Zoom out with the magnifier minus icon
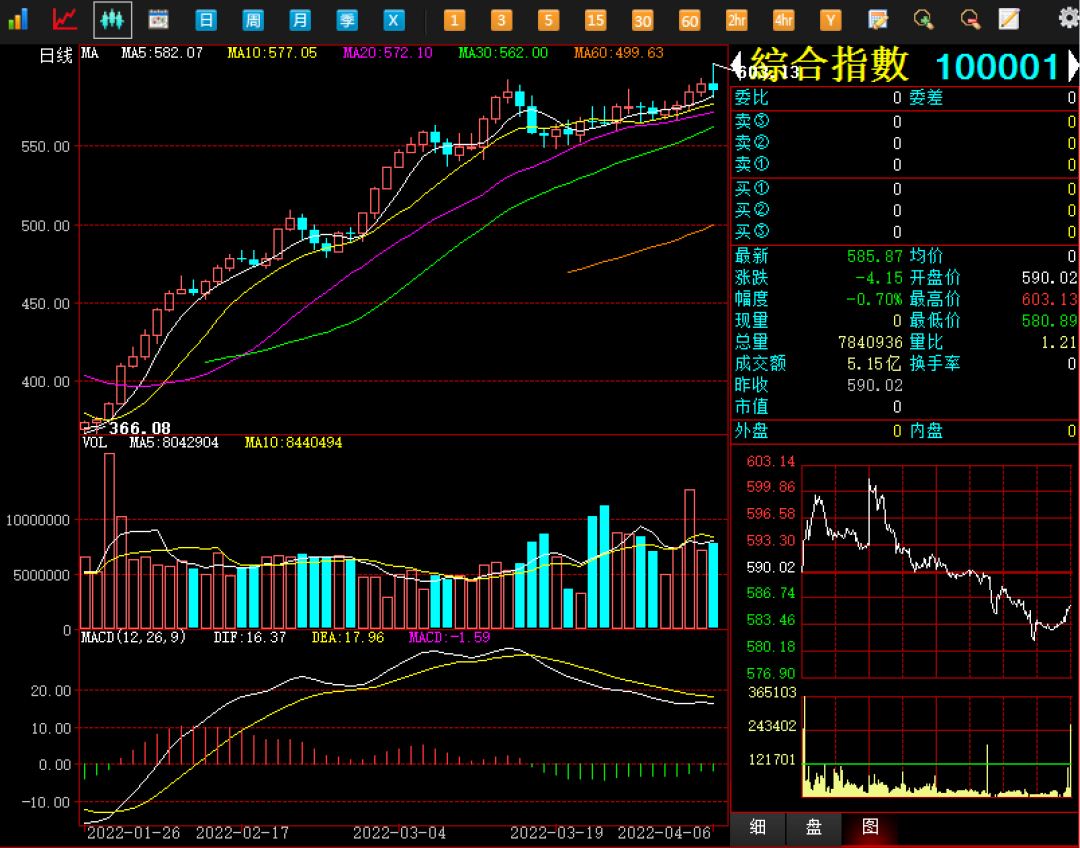Viewport: 1080px width, 848px height. 970,19
